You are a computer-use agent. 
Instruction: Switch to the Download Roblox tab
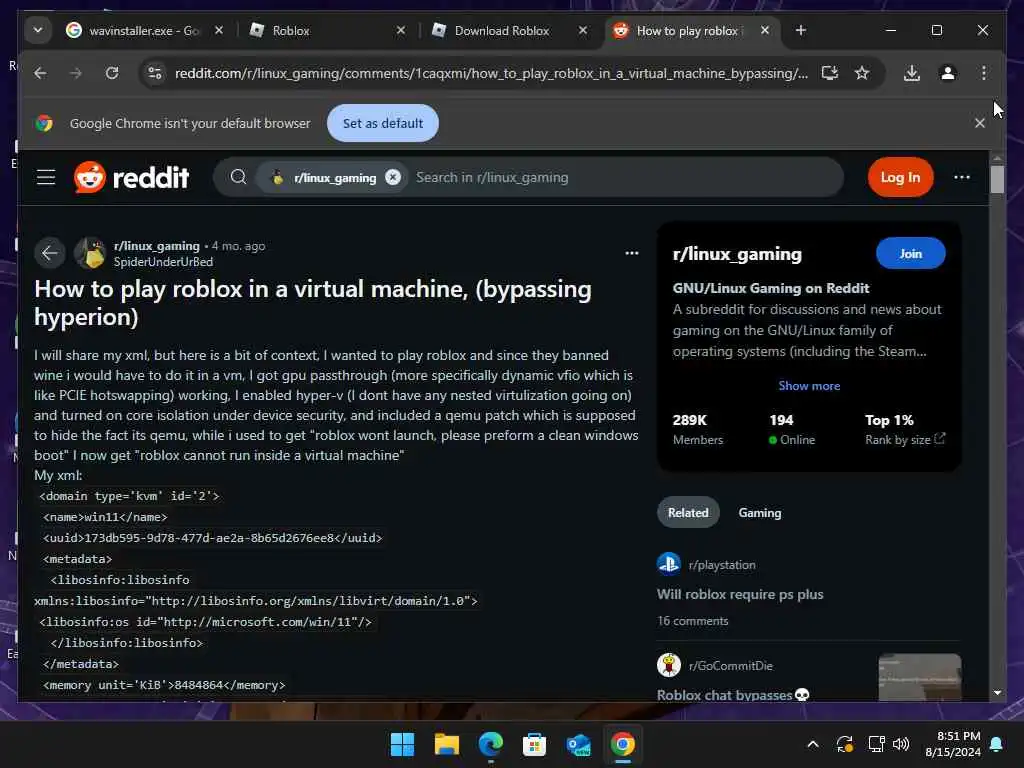(509, 31)
